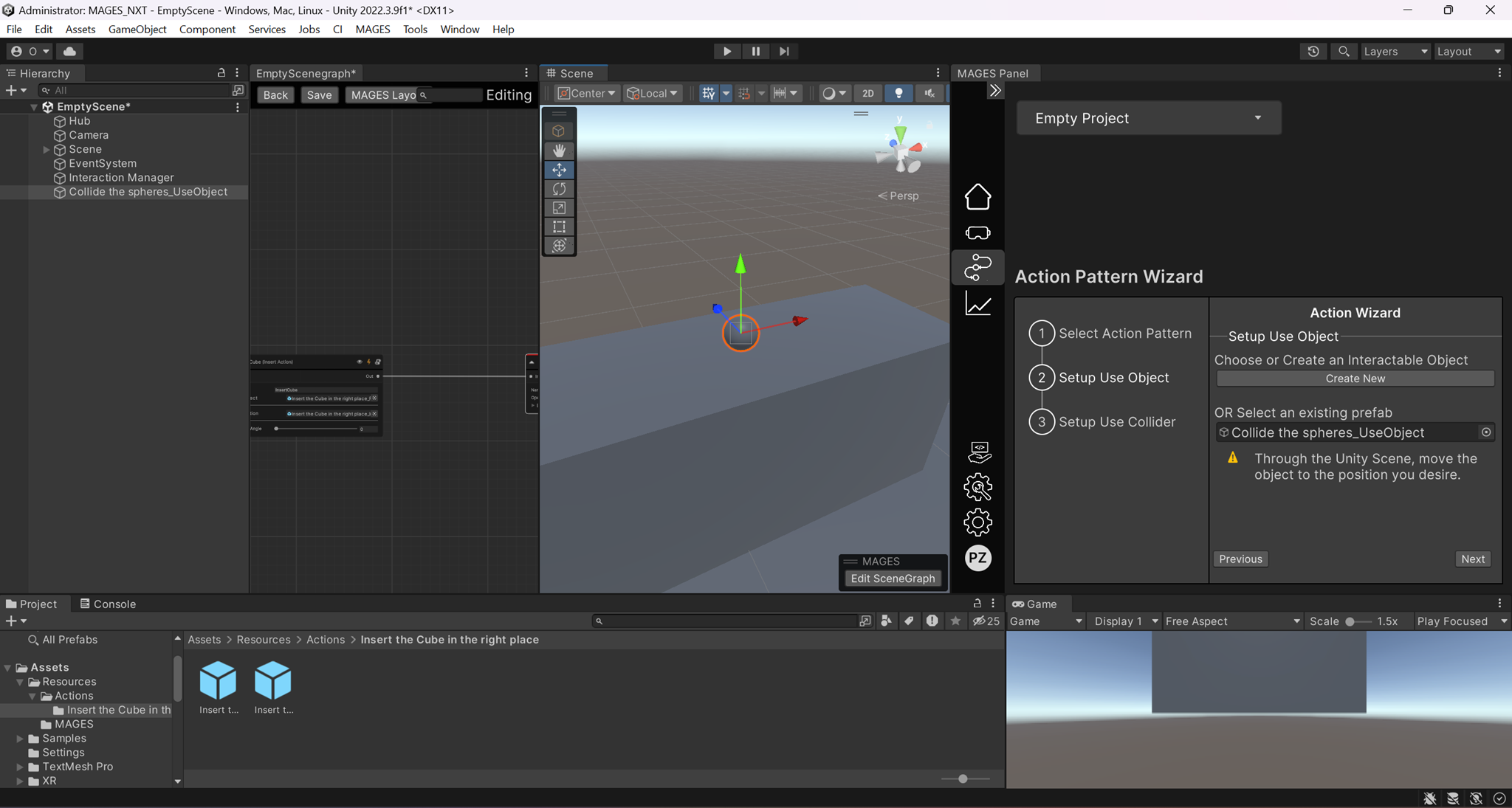Image resolution: width=1512 pixels, height=808 pixels.
Task: Select the Hand view tool
Action: (x=559, y=151)
